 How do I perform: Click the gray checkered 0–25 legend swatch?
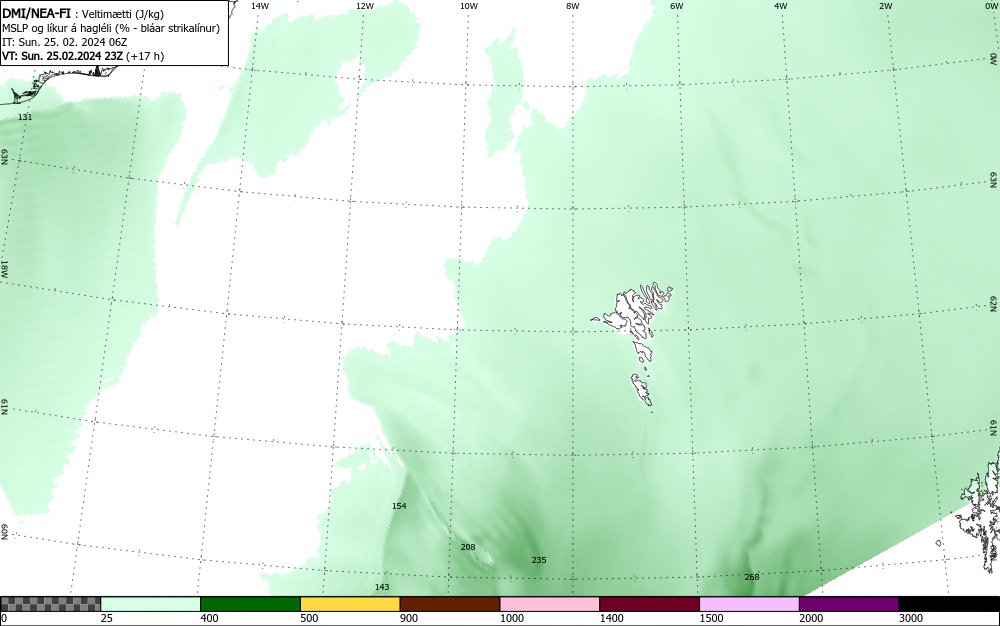click(x=50, y=604)
